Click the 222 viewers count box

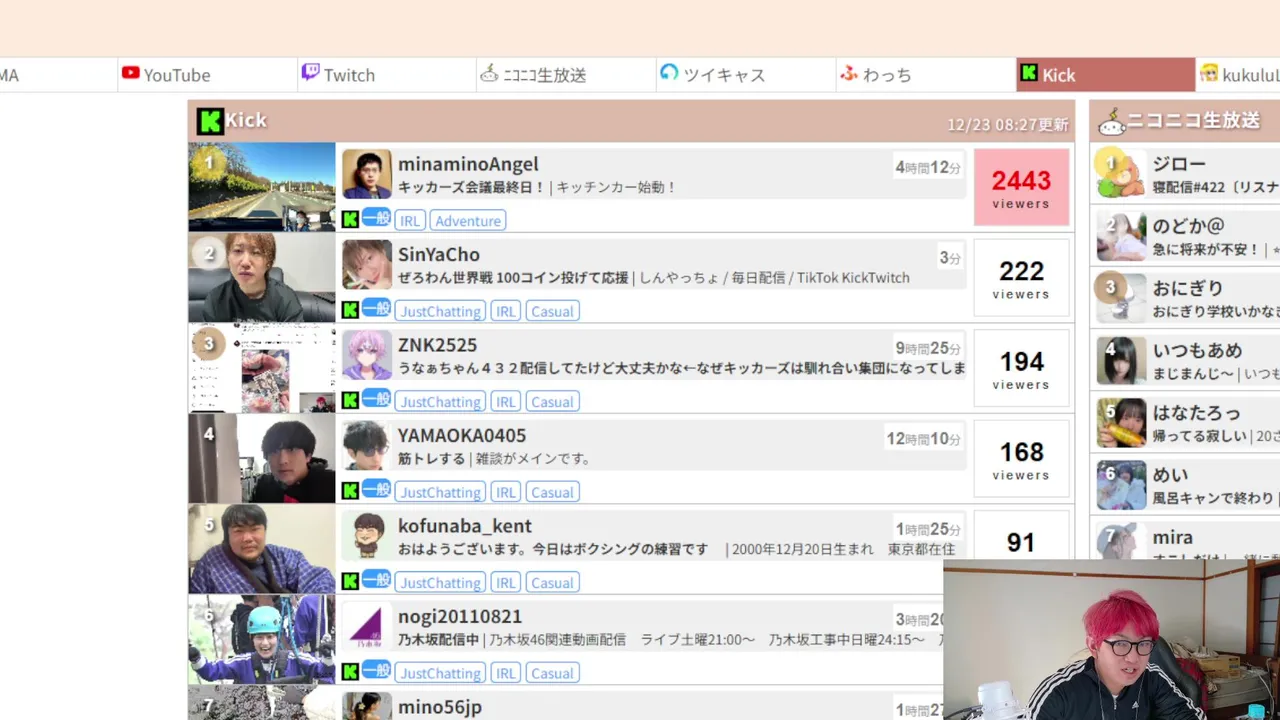click(x=1021, y=278)
